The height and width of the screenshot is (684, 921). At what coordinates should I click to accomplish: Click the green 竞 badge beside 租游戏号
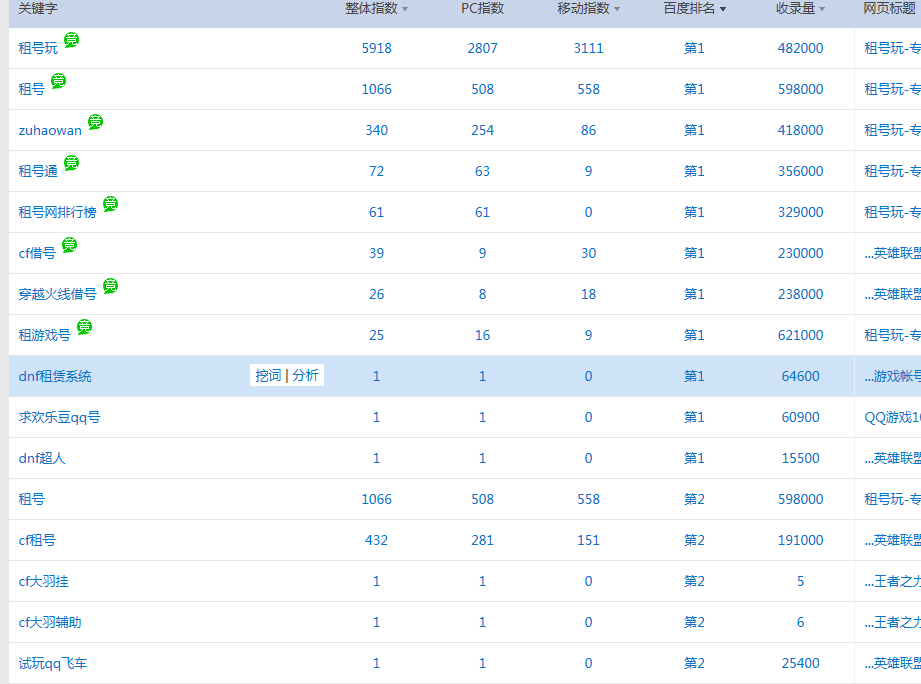tap(85, 327)
